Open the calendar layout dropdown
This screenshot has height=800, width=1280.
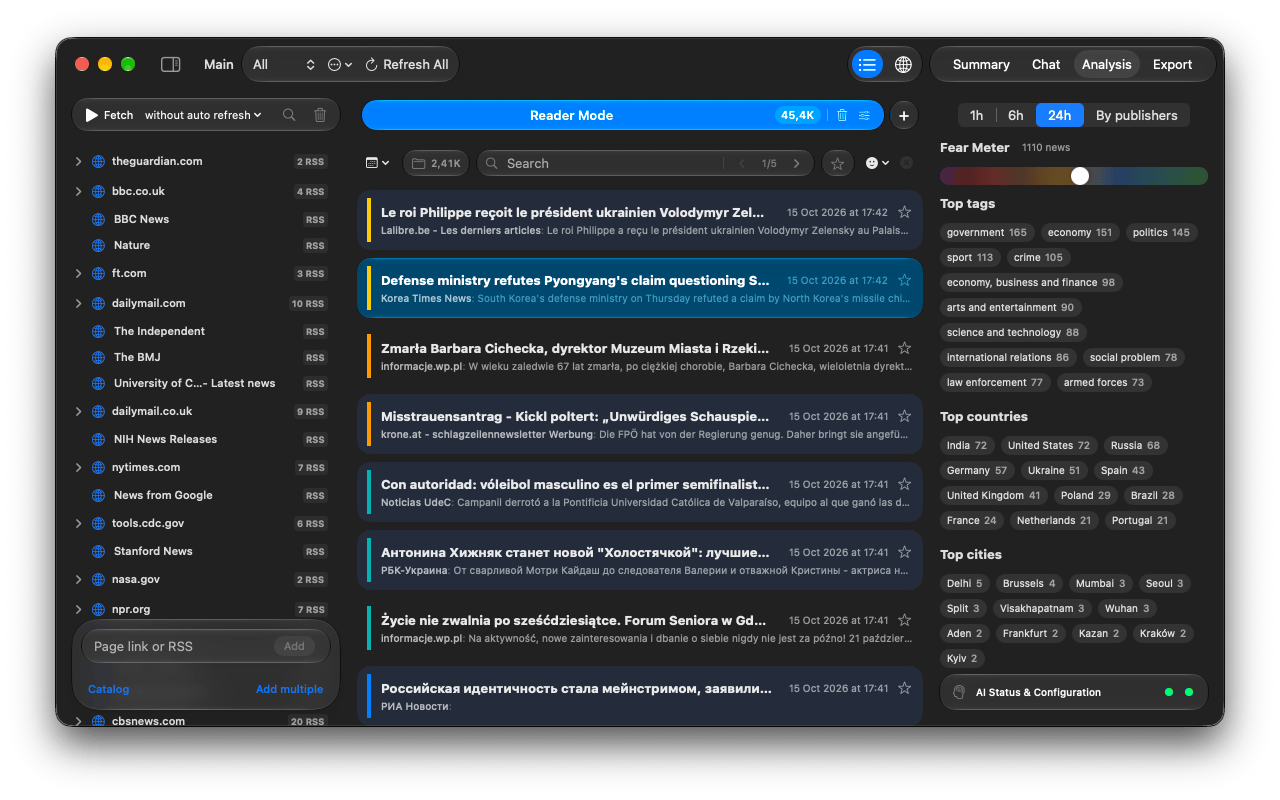point(377,163)
